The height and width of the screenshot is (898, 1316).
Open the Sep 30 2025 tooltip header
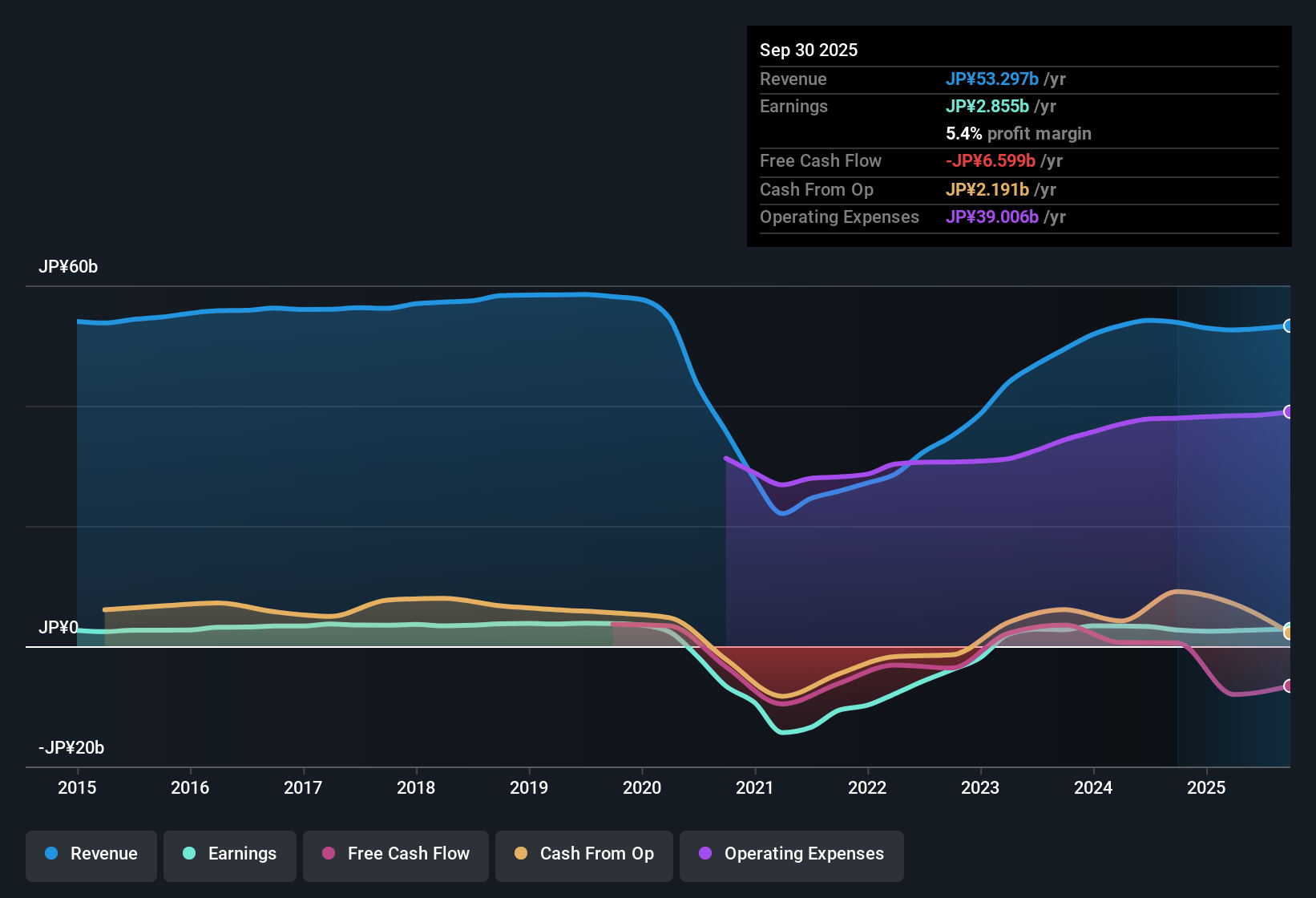[809, 50]
